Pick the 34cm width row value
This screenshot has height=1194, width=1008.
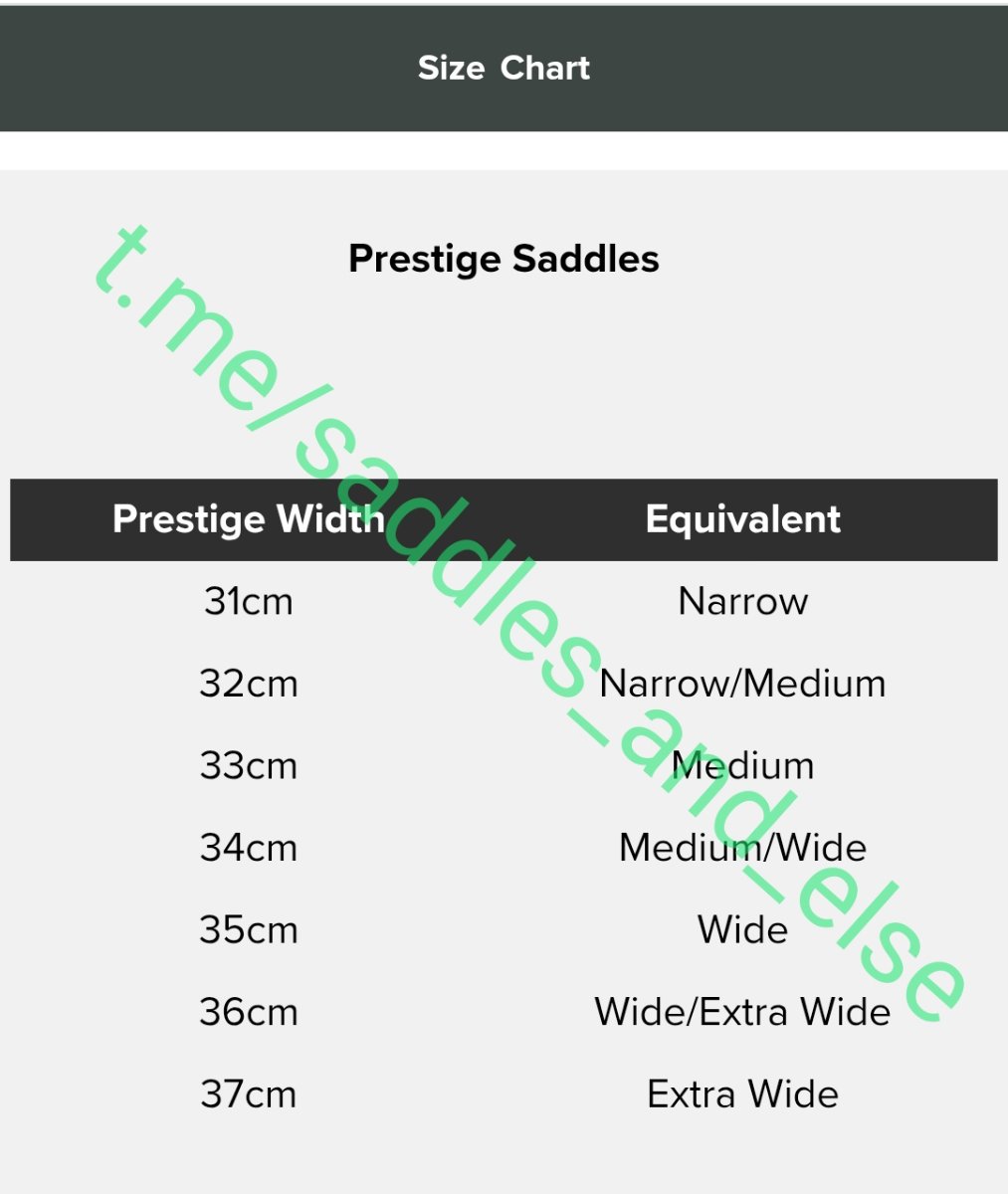point(248,848)
